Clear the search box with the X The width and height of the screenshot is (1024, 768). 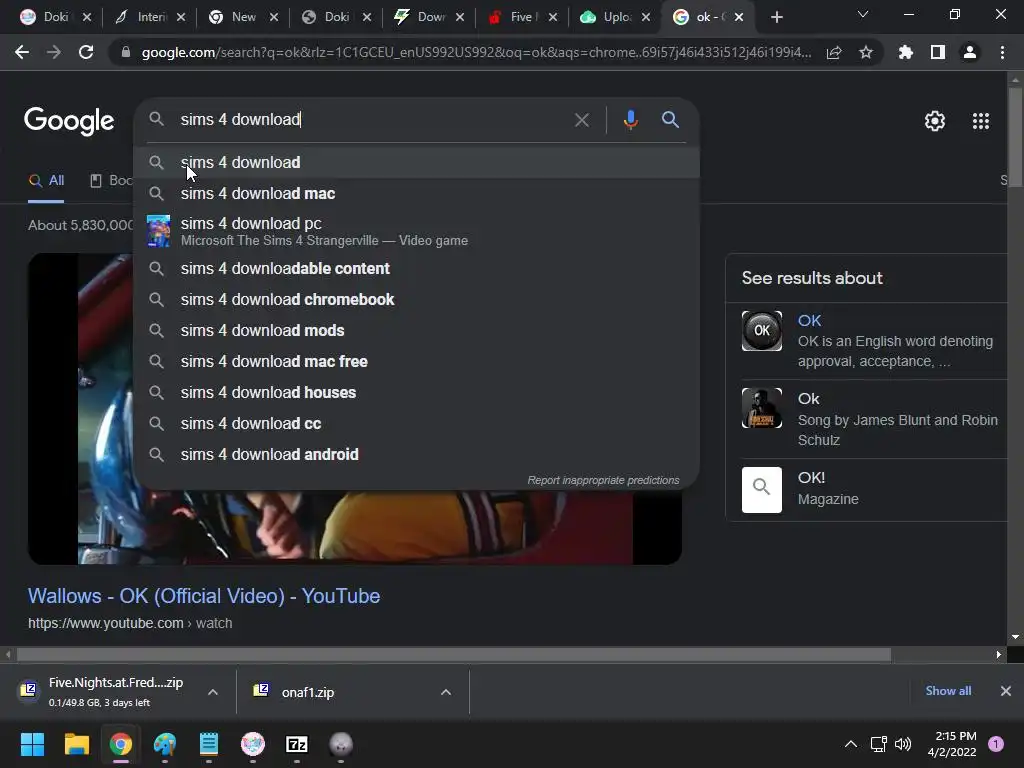pyautogui.click(x=581, y=120)
